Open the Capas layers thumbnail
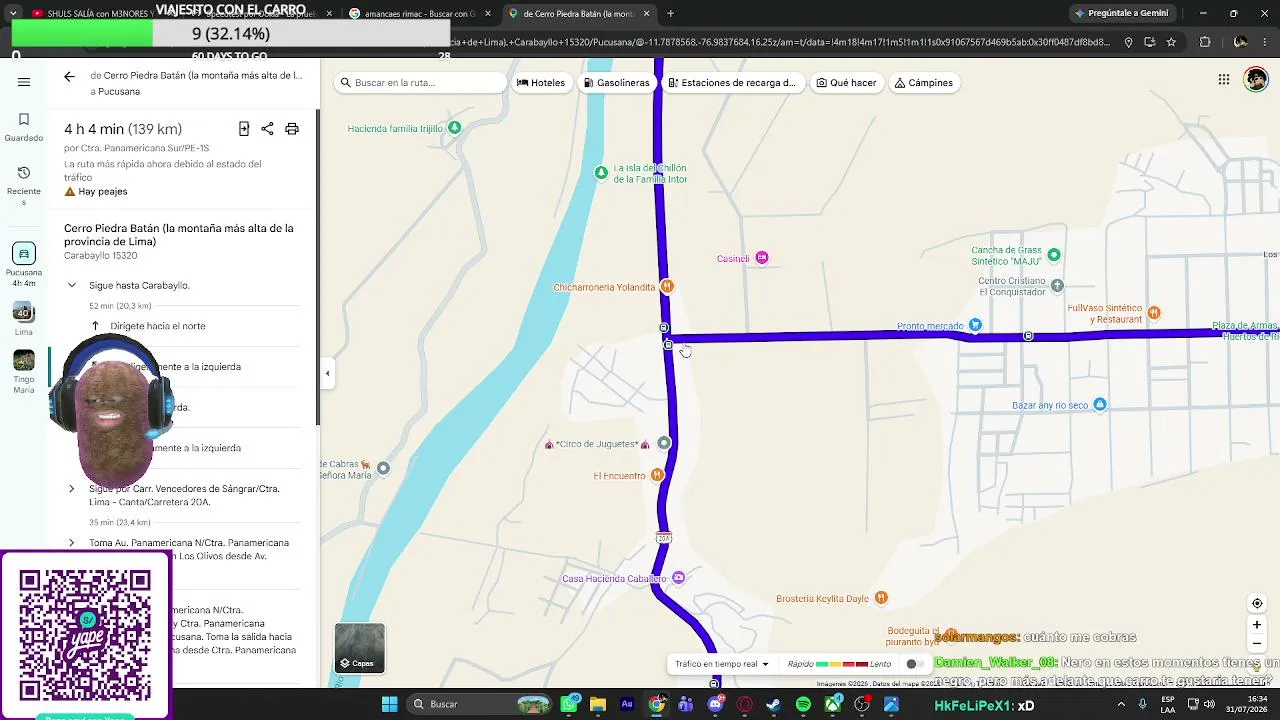Image resolution: width=1280 pixels, height=720 pixels. [359, 648]
